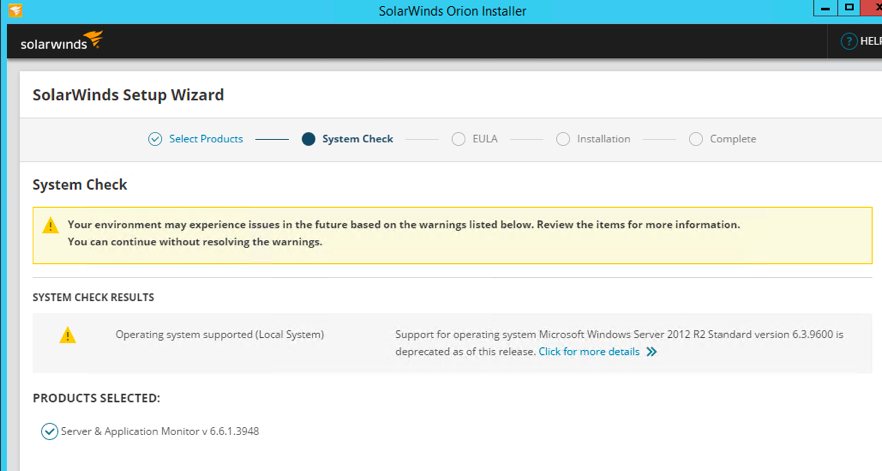Maximize the SolarWinds Orion Installer window
Image resolution: width=882 pixels, height=471 pixels.
tap(849, 8)
